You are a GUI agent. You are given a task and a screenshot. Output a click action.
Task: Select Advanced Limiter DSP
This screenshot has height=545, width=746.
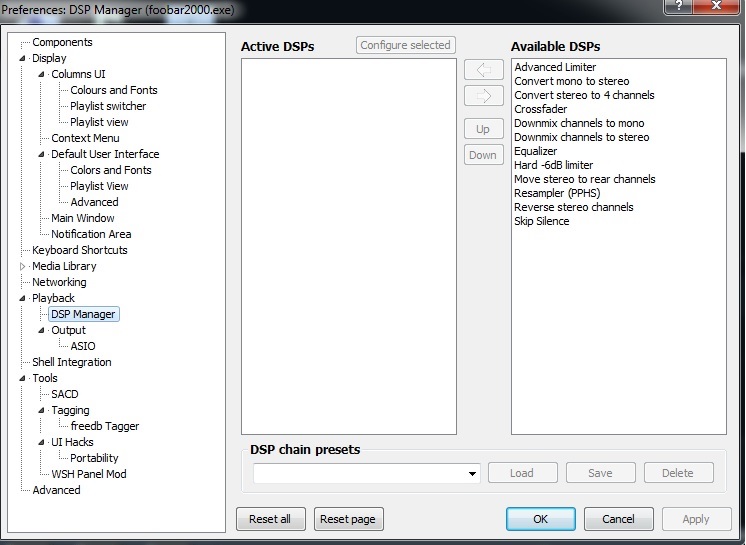[x=555, y=67]
